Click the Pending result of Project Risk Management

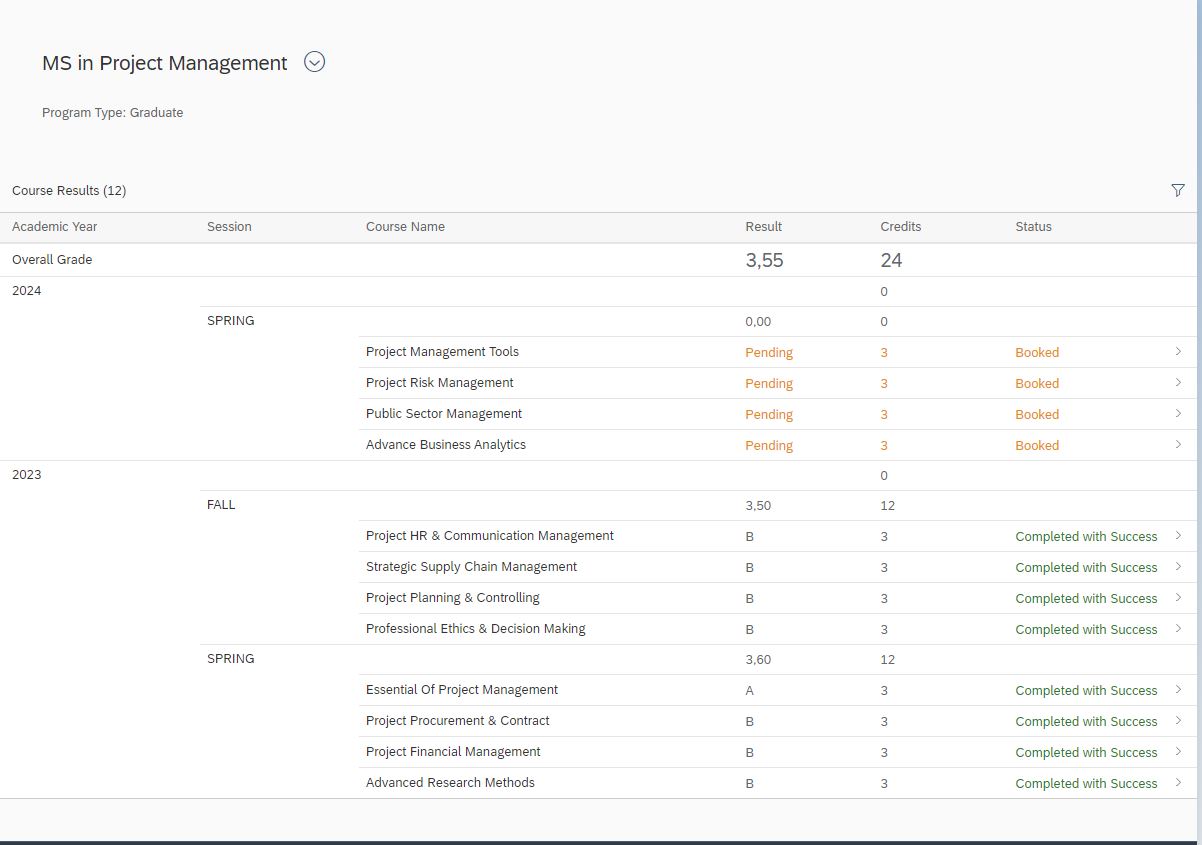(x=769, y=384)
